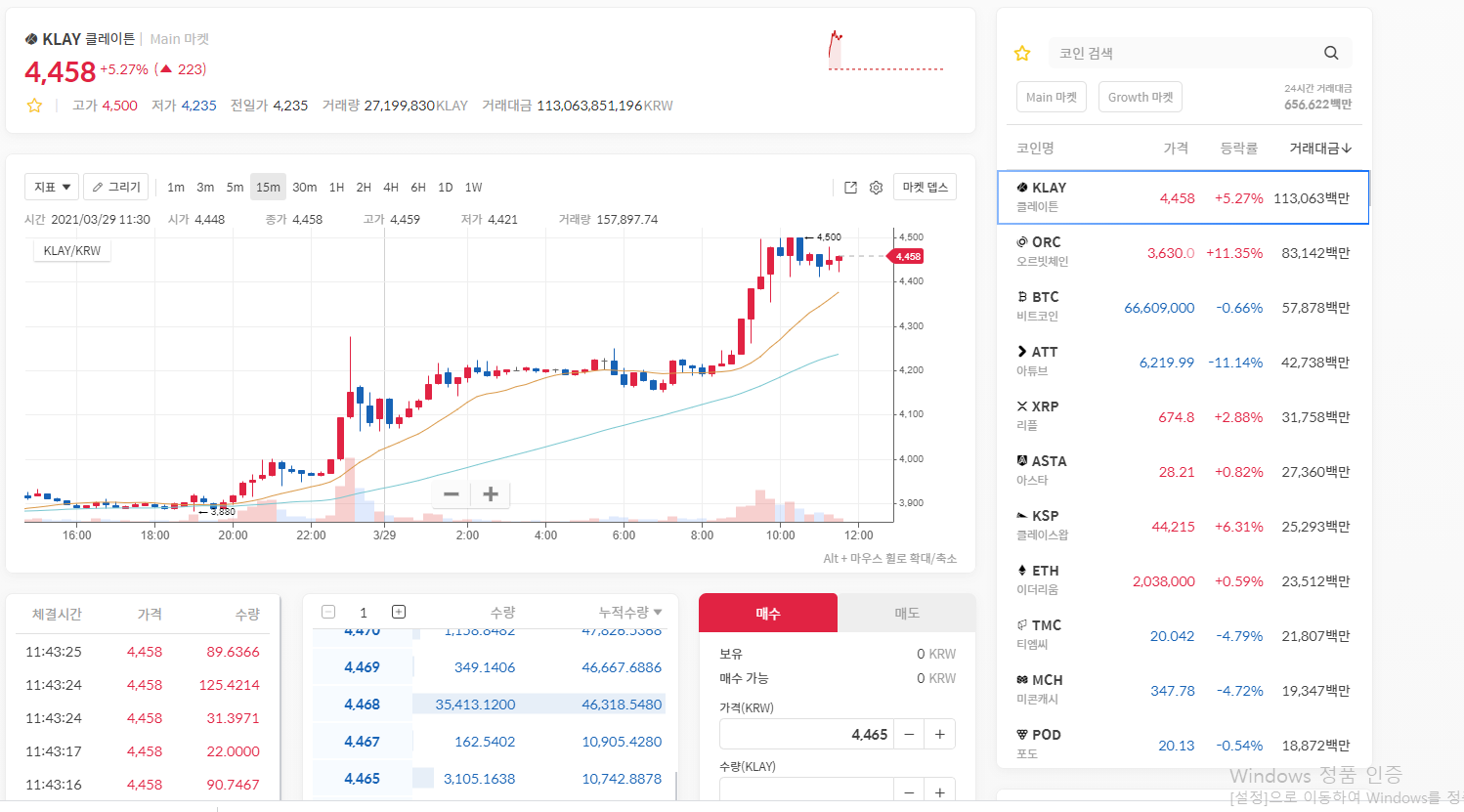Open 그리기 drawing tools button
The width and height of the screenshot is (1464, 812).
tap(116, 187)
